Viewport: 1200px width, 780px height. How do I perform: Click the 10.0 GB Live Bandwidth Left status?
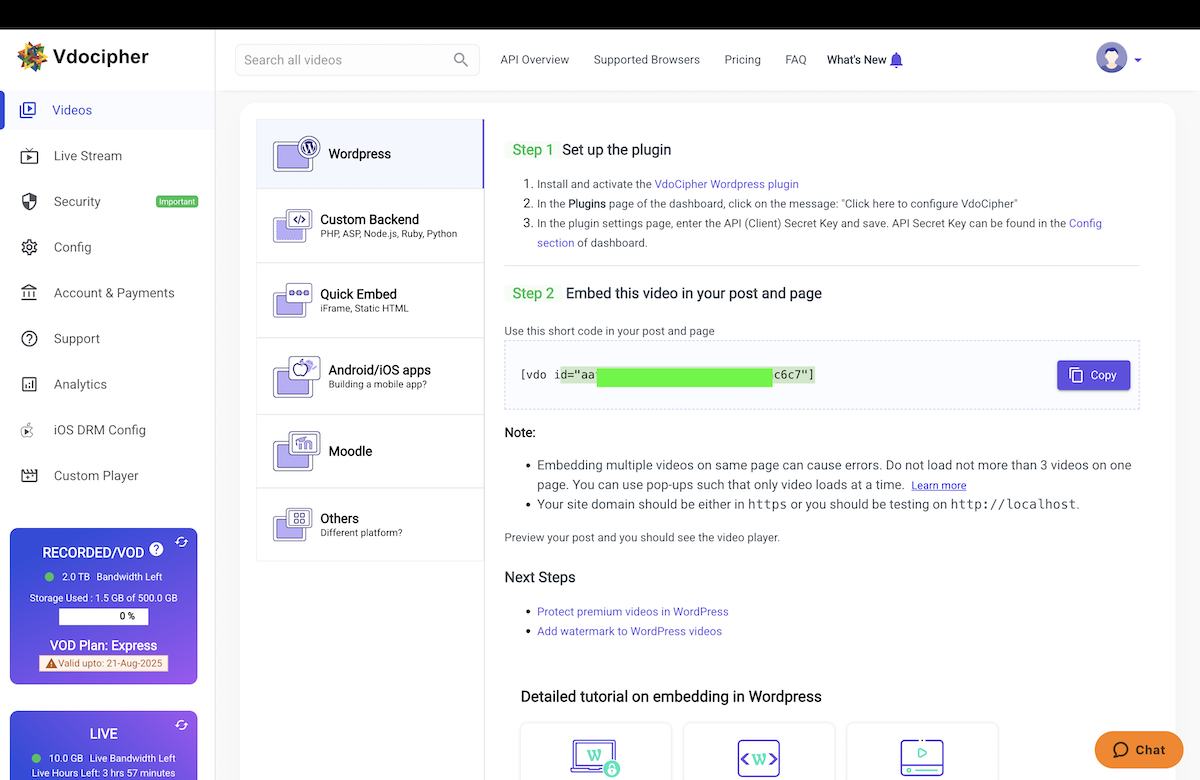point(104,759)
